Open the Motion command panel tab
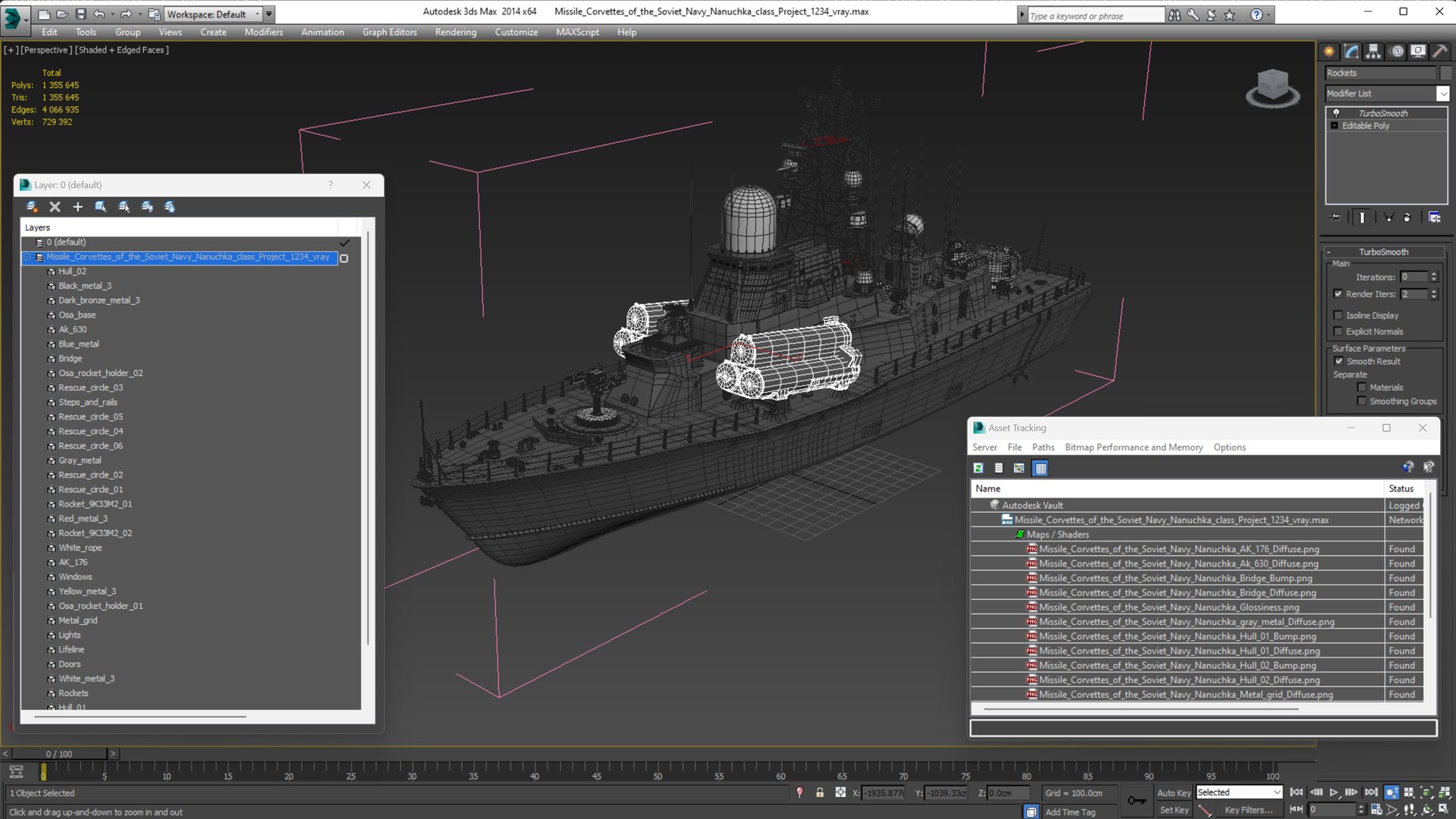 point(1396,52)
